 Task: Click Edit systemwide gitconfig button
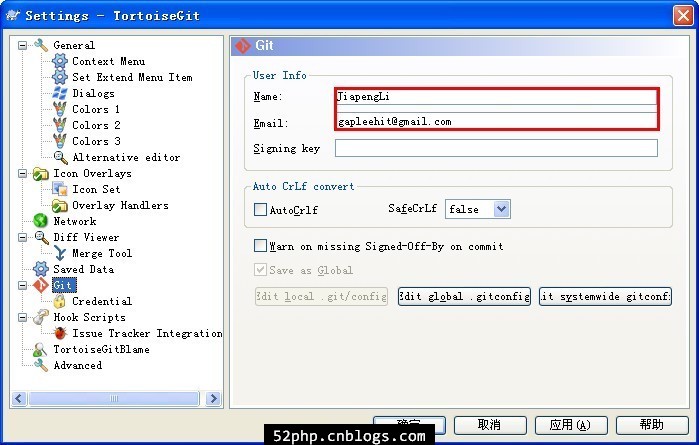[605, 297]
